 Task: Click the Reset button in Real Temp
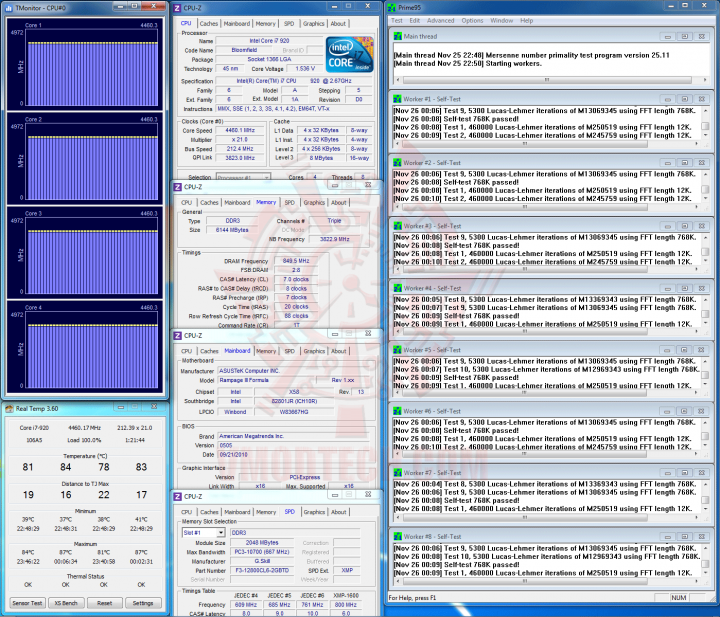pos(105,603)
